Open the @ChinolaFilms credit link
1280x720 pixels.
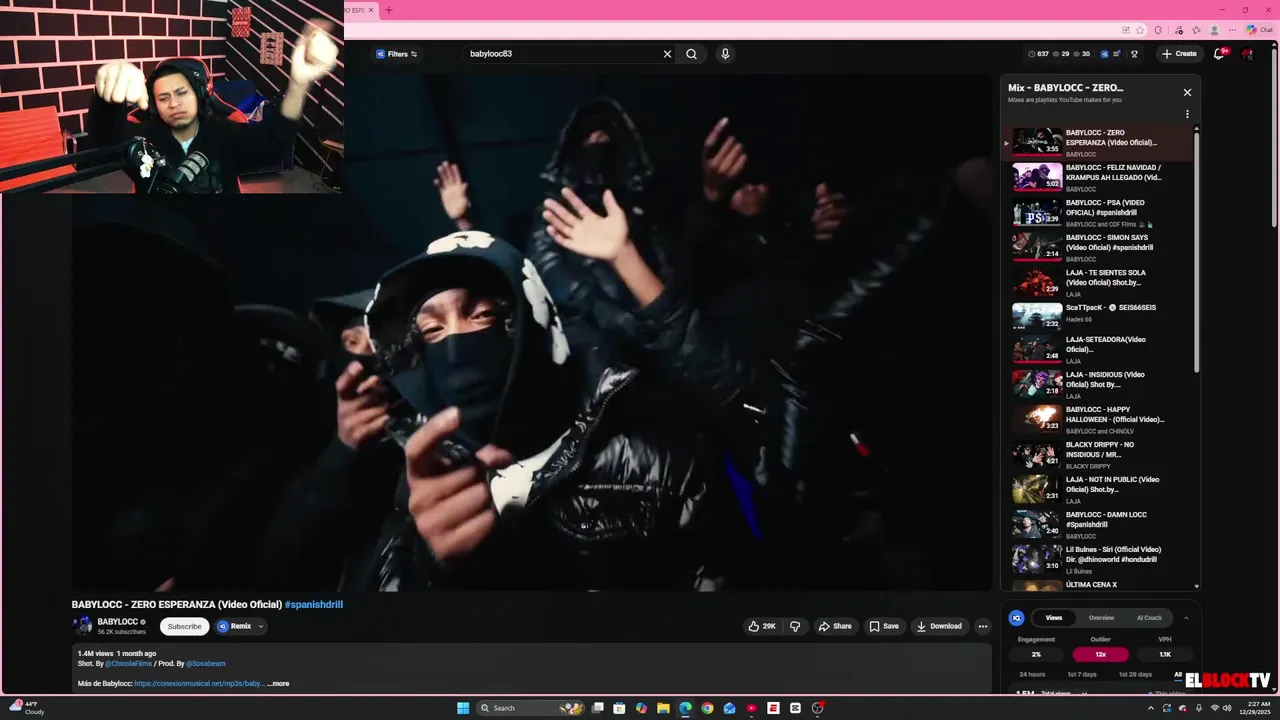coord(128,663)
